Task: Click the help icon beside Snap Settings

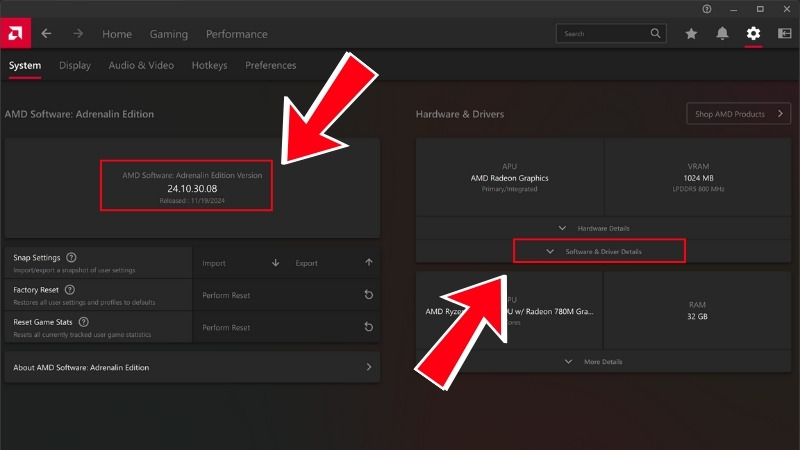Action: click(x=71, y=258)
